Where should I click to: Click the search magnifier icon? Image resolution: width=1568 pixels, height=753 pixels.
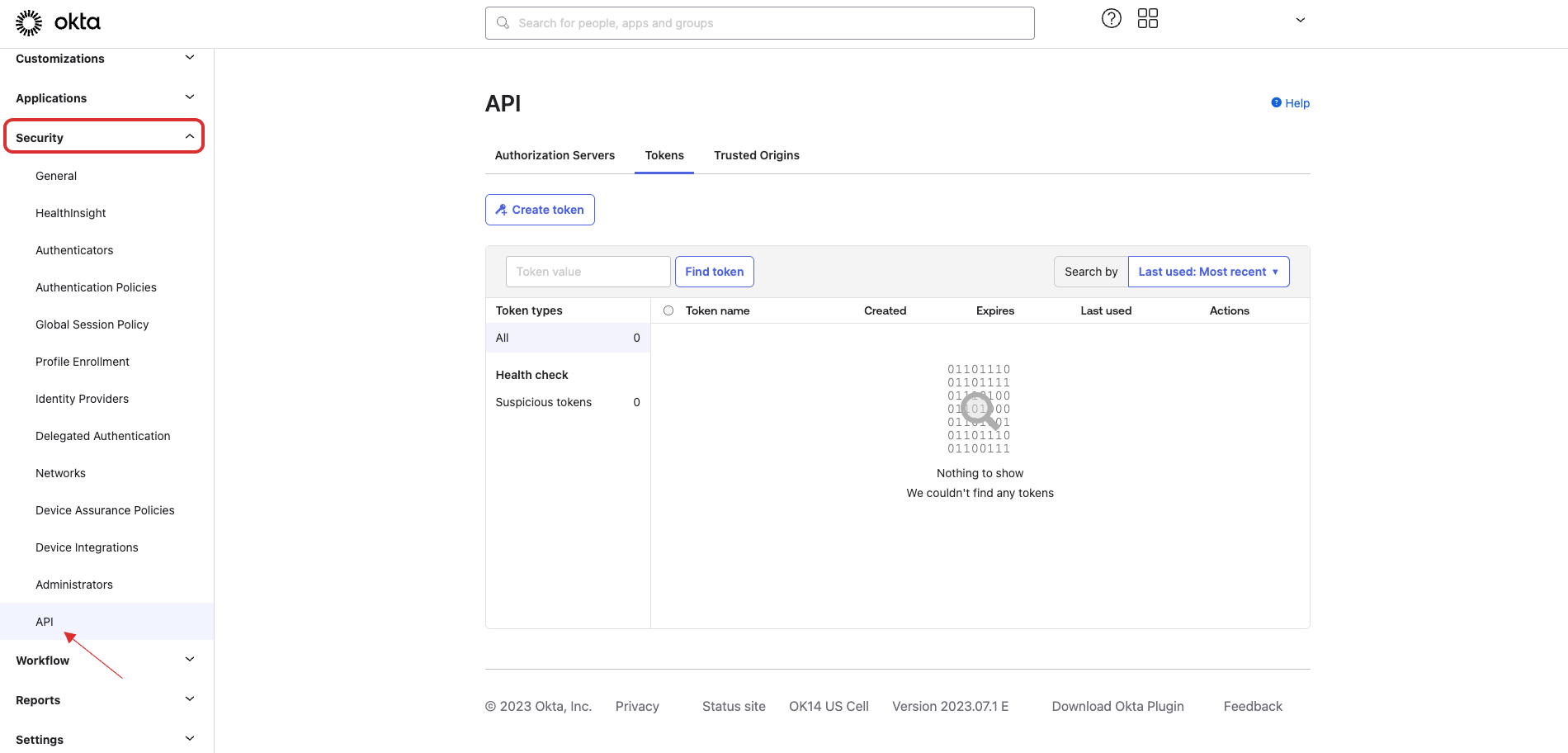(503, 23)
